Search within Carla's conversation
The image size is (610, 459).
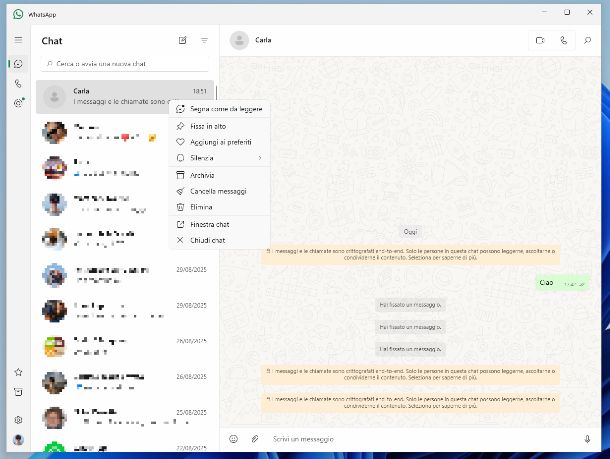(587, 40)
